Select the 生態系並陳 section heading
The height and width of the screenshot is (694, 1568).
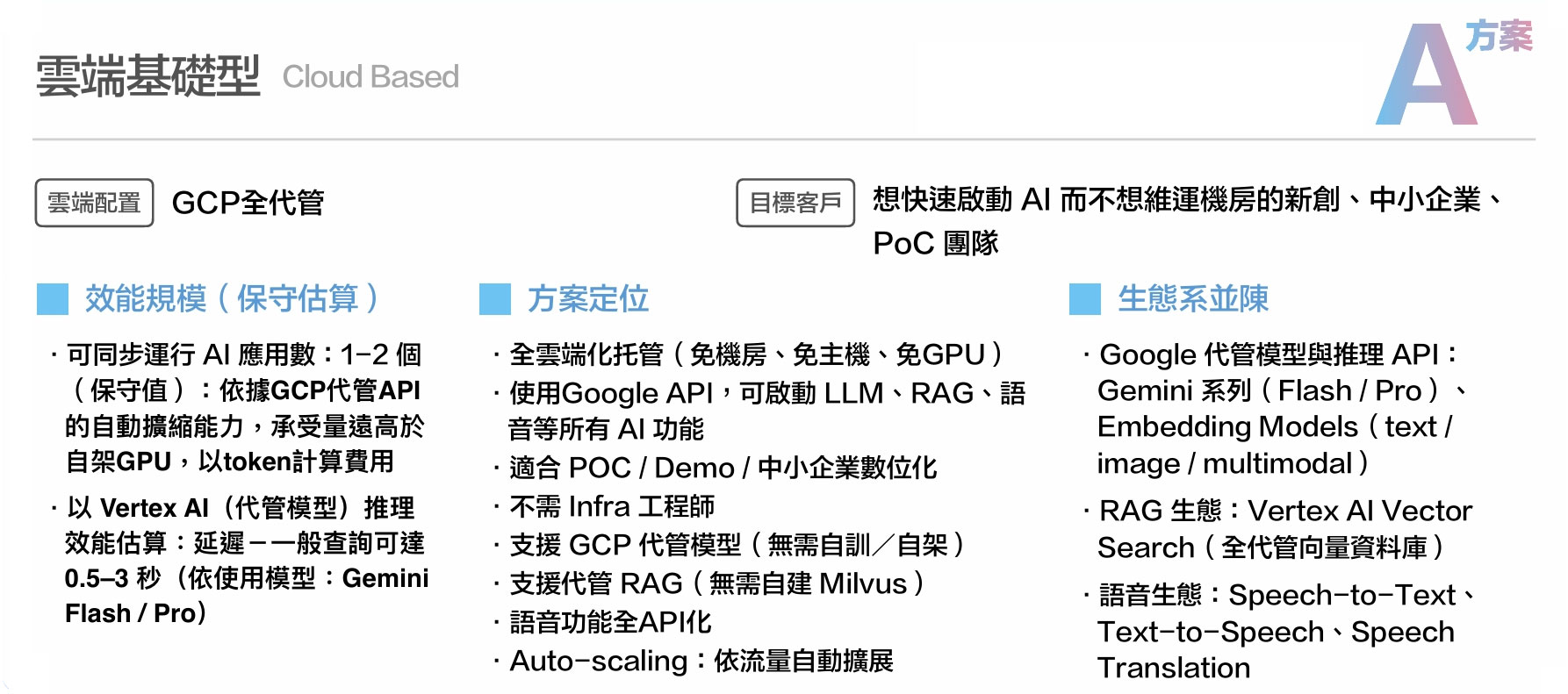click(1193, 299)
